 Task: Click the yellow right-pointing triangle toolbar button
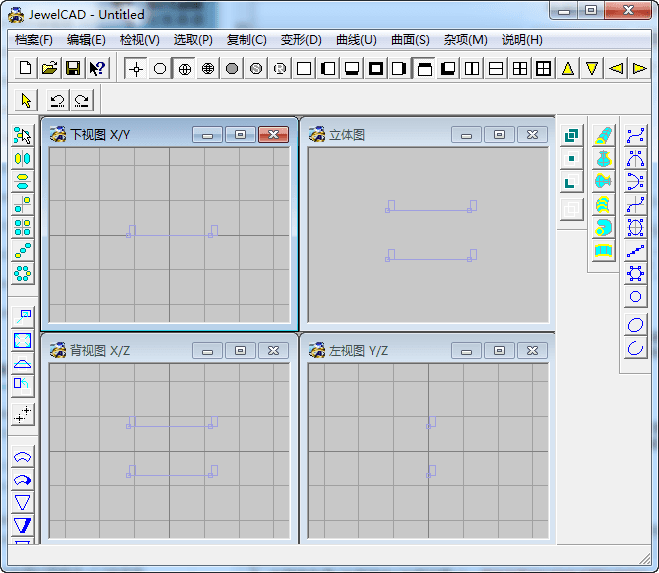[640, 68]
